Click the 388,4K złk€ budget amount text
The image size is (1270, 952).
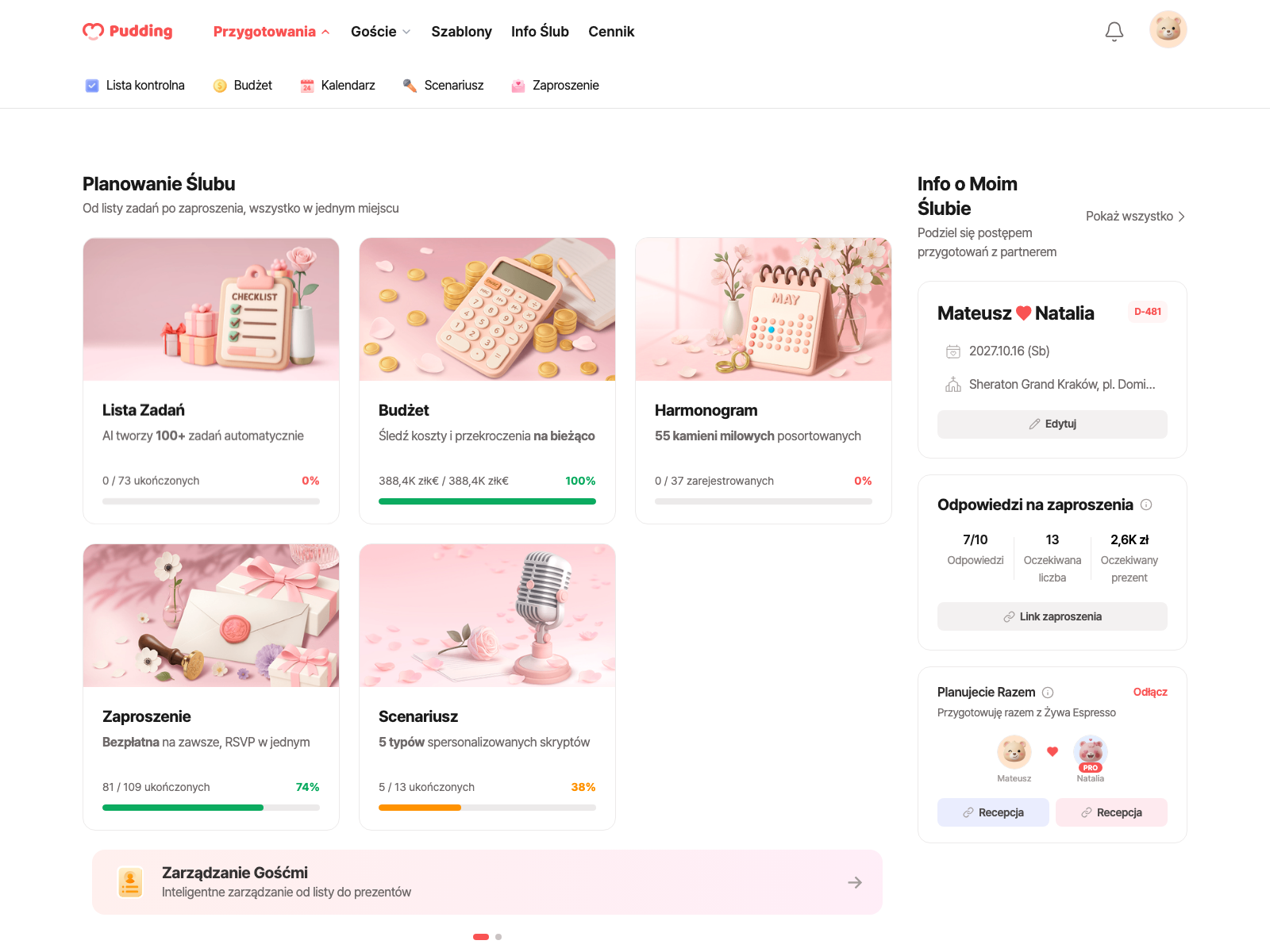[x=444, y=481]
